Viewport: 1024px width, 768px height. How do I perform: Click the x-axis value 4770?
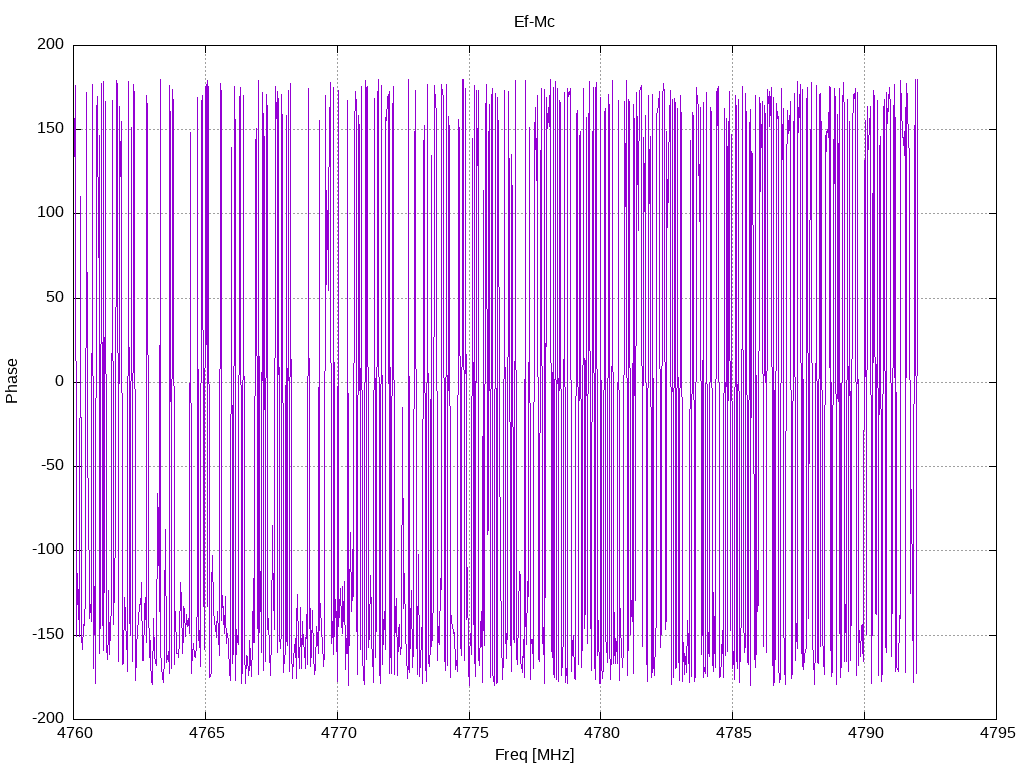coord(338,733)
